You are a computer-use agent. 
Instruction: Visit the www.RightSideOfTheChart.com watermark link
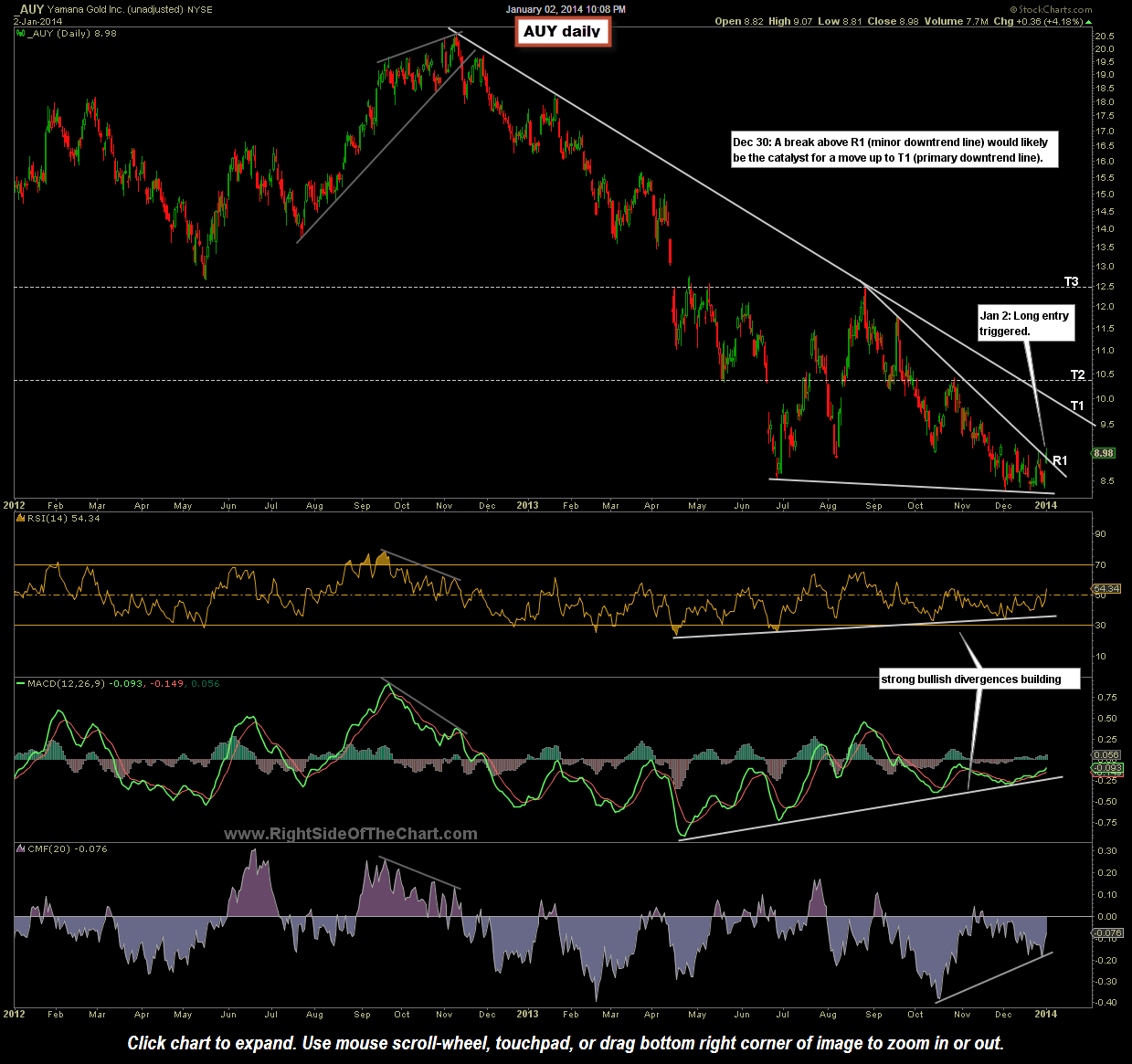pos(352,834)
